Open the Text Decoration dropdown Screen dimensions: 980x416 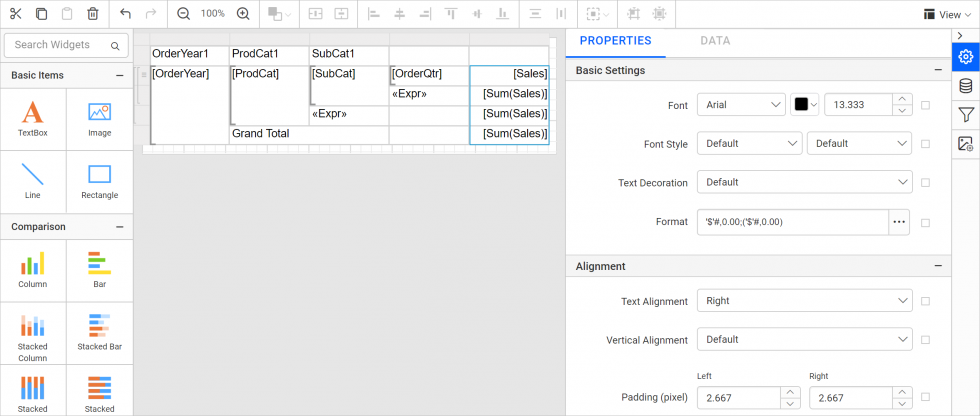click(804, 182)
